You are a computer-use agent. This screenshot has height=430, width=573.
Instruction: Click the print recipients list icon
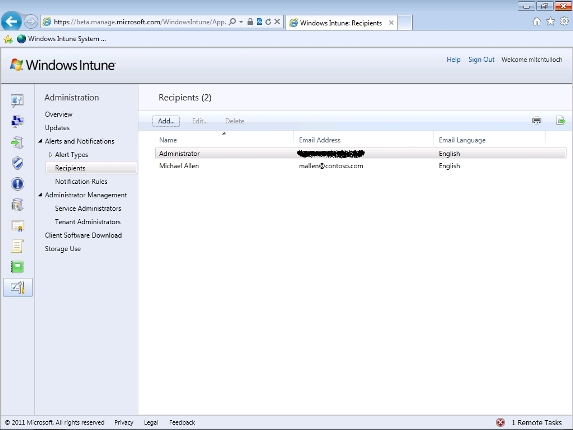click(536, 120)
